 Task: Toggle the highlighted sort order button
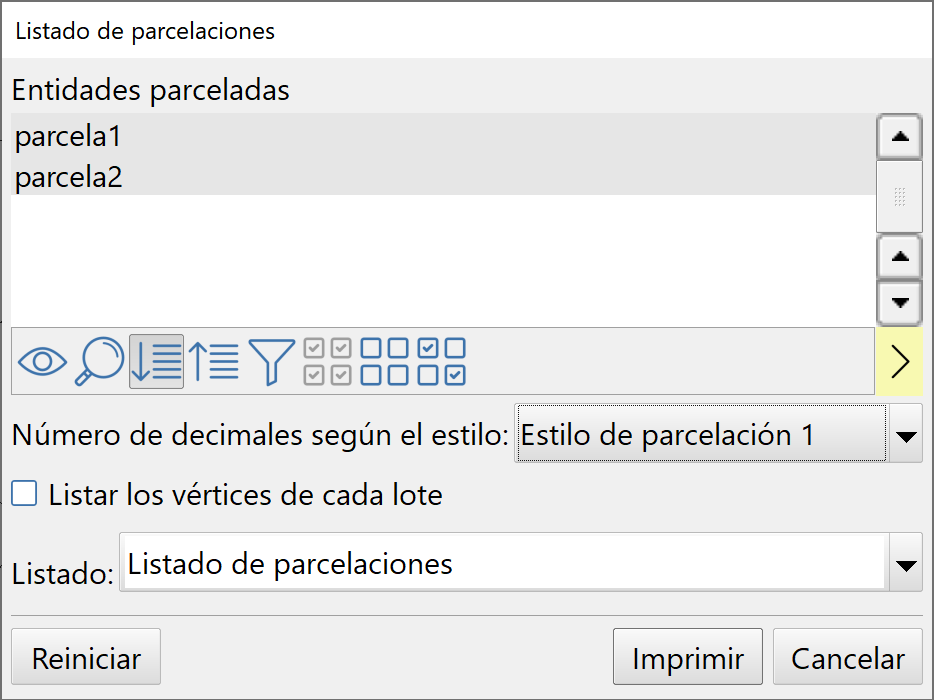(x=156, y=362)
